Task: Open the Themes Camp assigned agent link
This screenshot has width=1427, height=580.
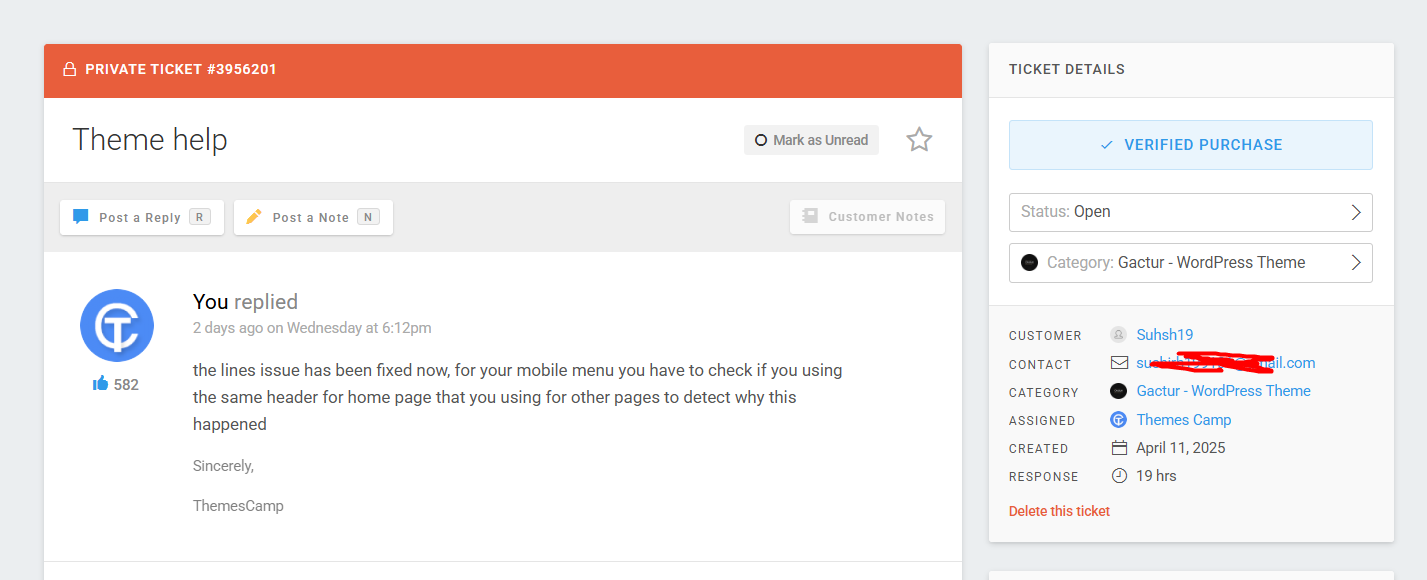Action: point(1183,420)
